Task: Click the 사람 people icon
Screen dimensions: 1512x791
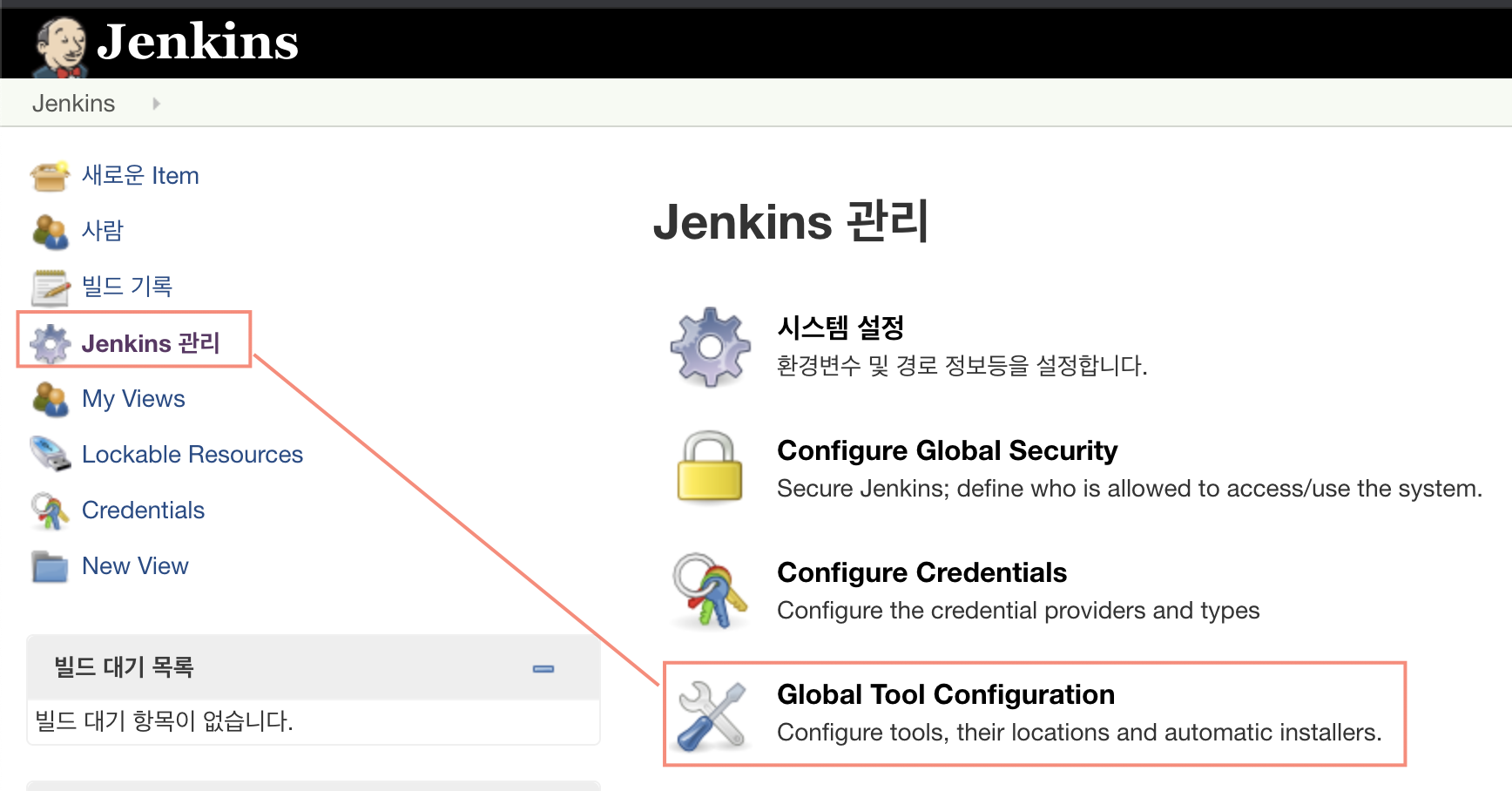Action: pos(50,232)
